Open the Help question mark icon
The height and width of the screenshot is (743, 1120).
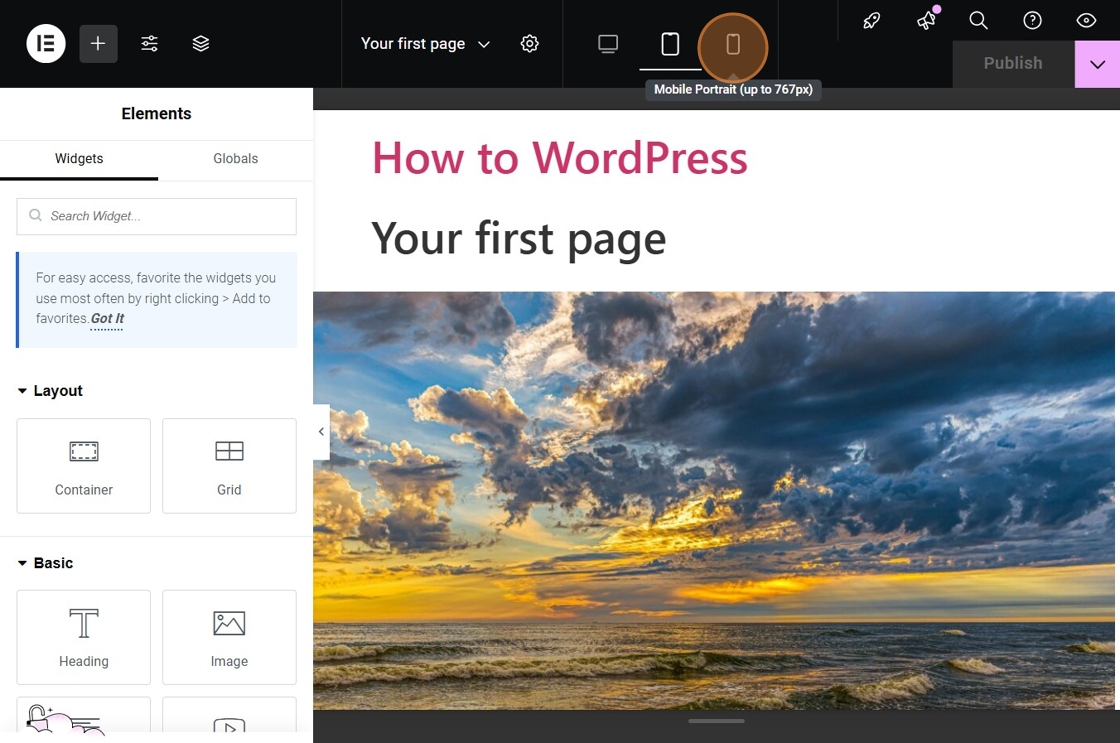[x=1032, y=20]
